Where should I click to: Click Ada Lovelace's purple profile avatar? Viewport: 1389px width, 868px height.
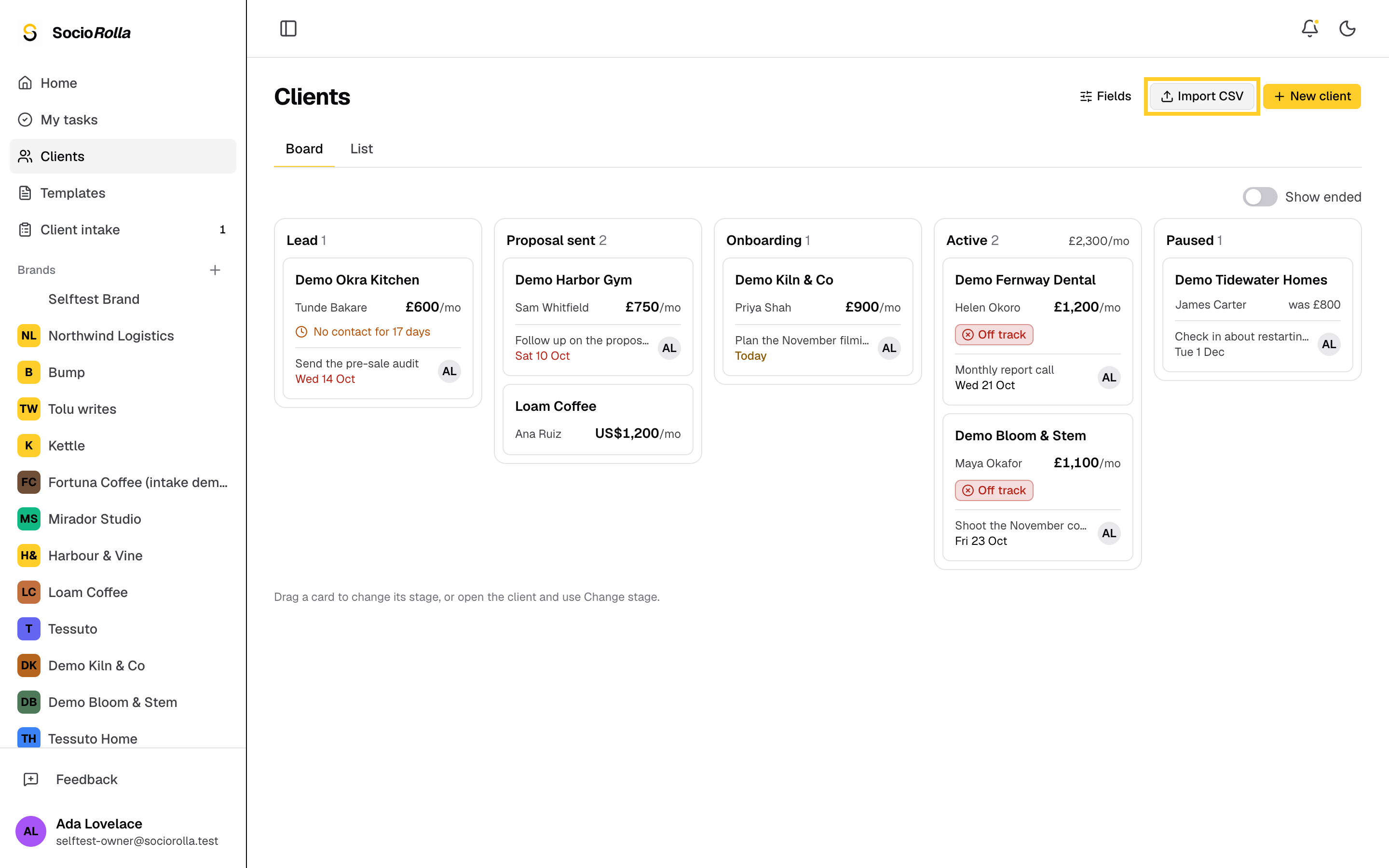[x=31, y=831]
